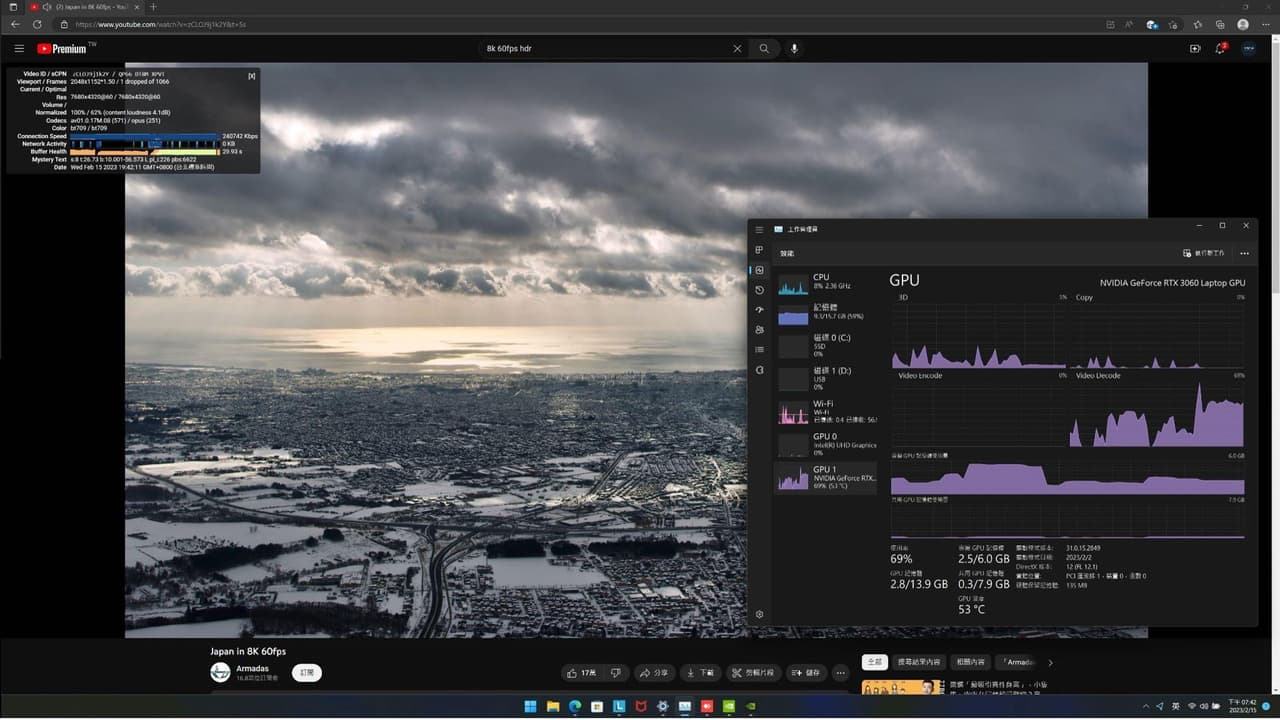Open the taskbar clock and date
The image size is (1280, 720).
[1241, 706]
